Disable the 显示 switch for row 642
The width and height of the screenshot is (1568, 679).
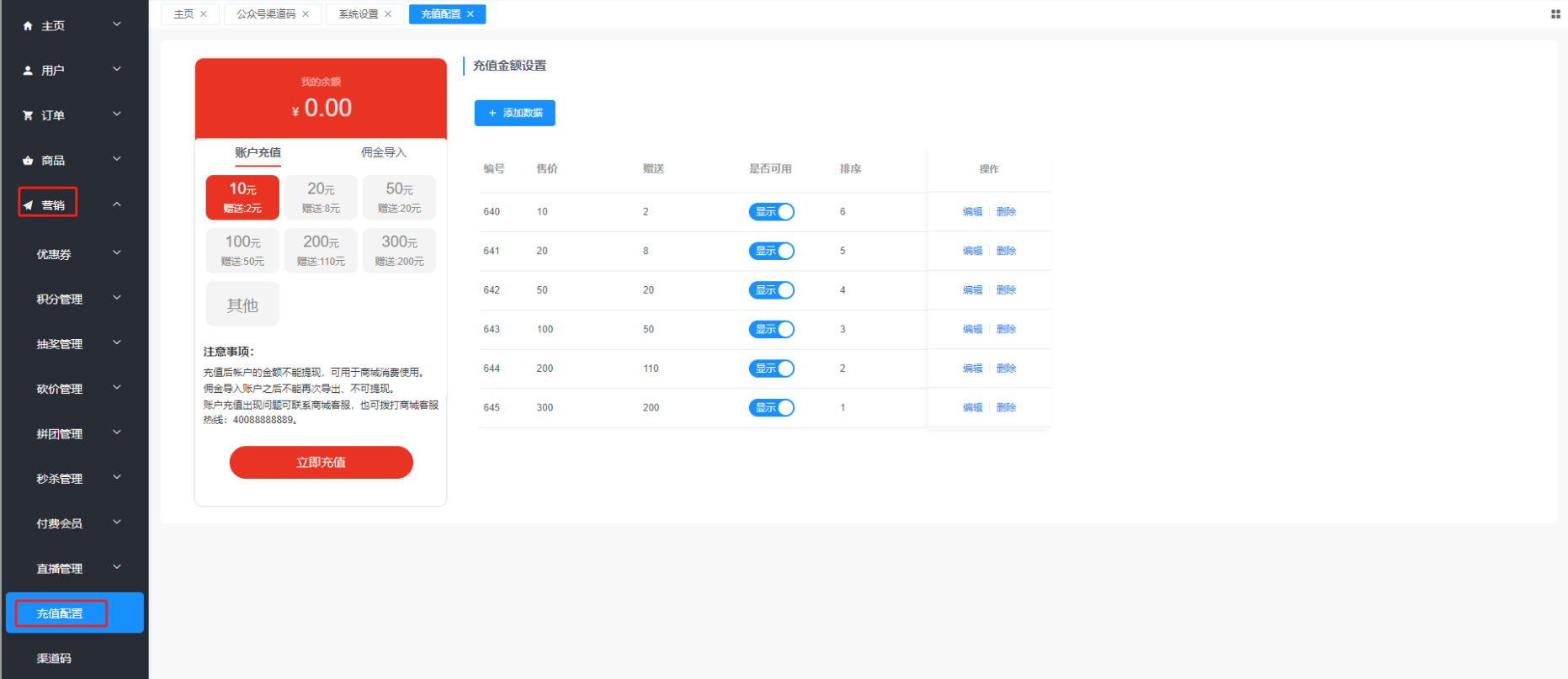[x=771, y=290]
